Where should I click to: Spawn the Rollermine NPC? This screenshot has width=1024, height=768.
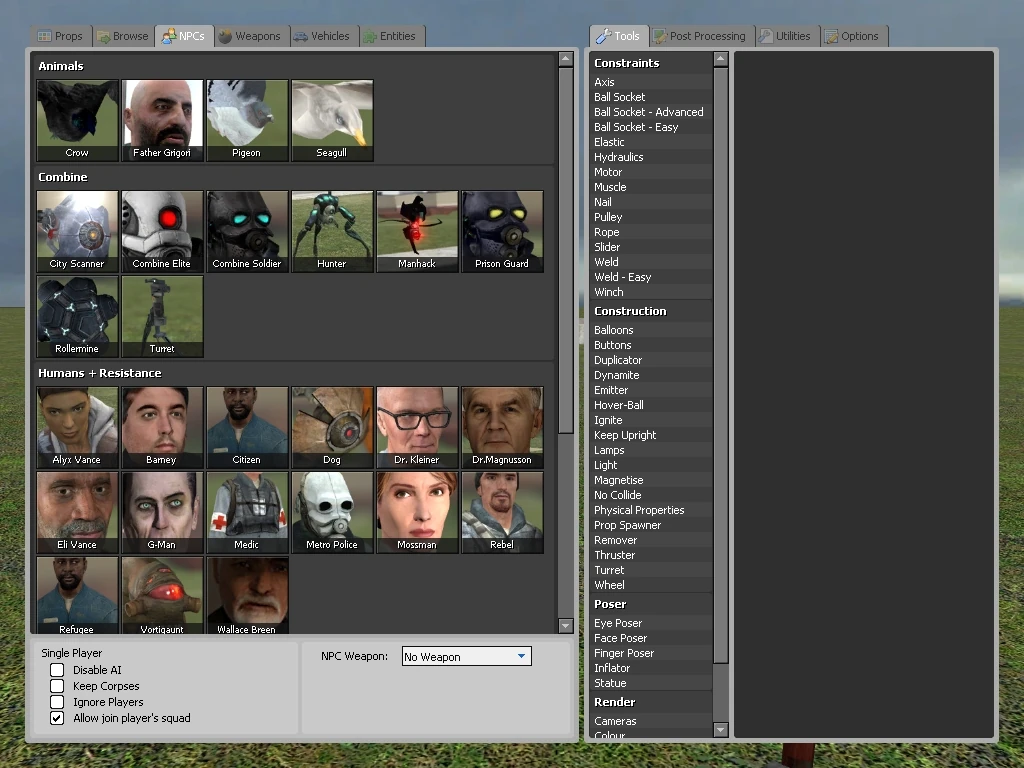point(77,316)
